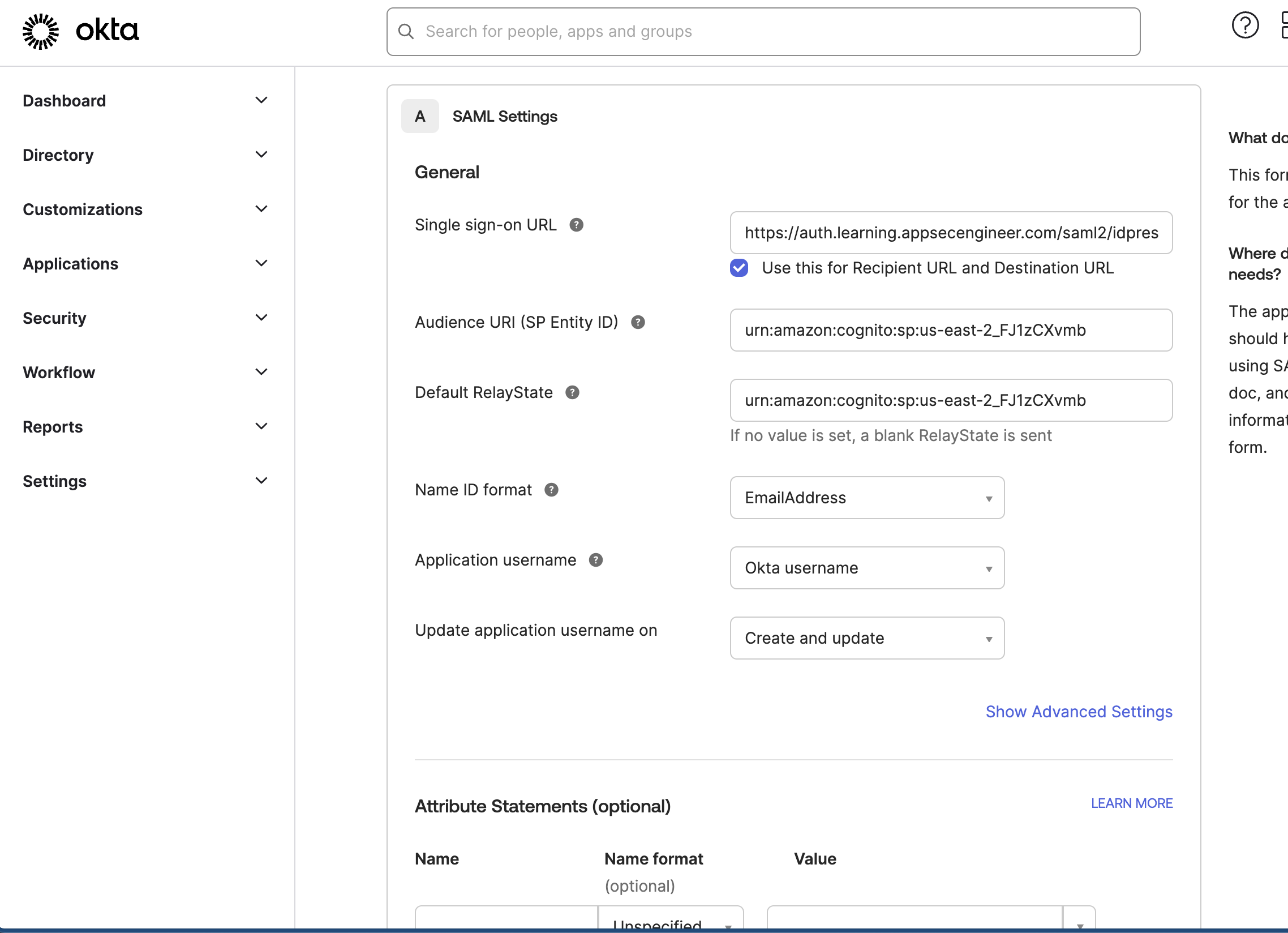1288x933 pixels.
Task: Open the help icon beside Default RelayState
Action: [x=573, y=392]
